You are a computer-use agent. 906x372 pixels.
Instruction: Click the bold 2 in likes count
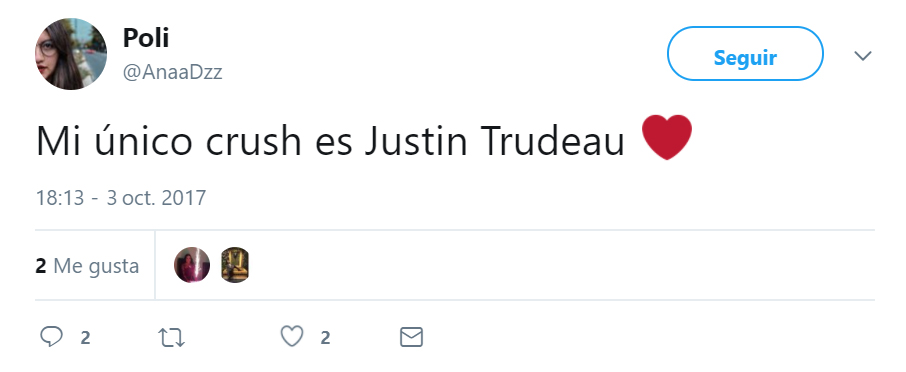point(40,266)
